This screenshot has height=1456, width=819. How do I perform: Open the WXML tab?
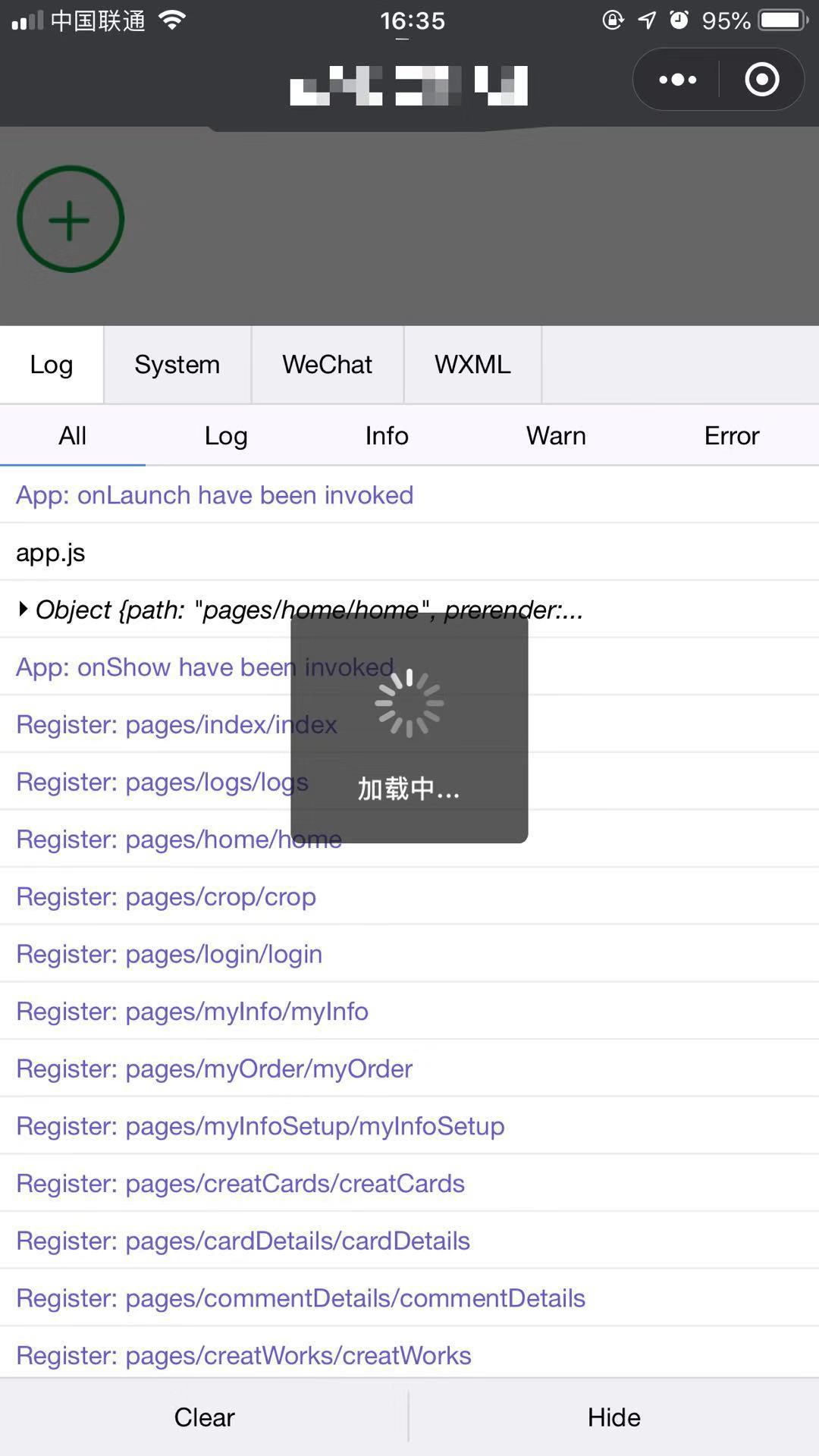tap(472, 365)
